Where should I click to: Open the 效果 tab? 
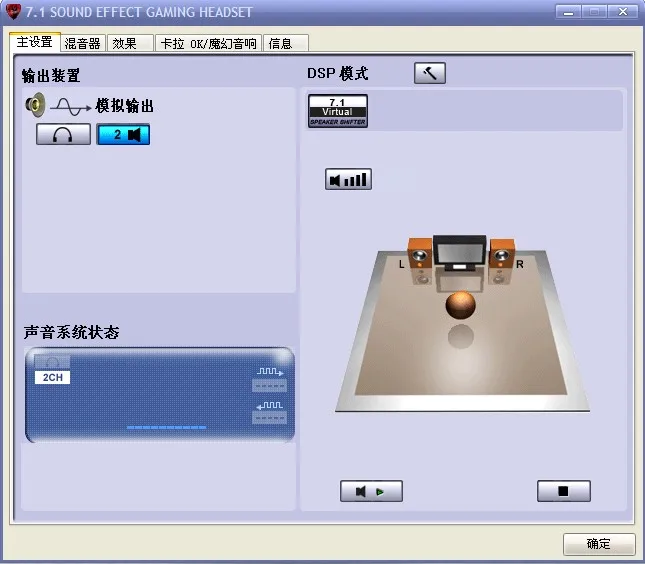point(130,43)
